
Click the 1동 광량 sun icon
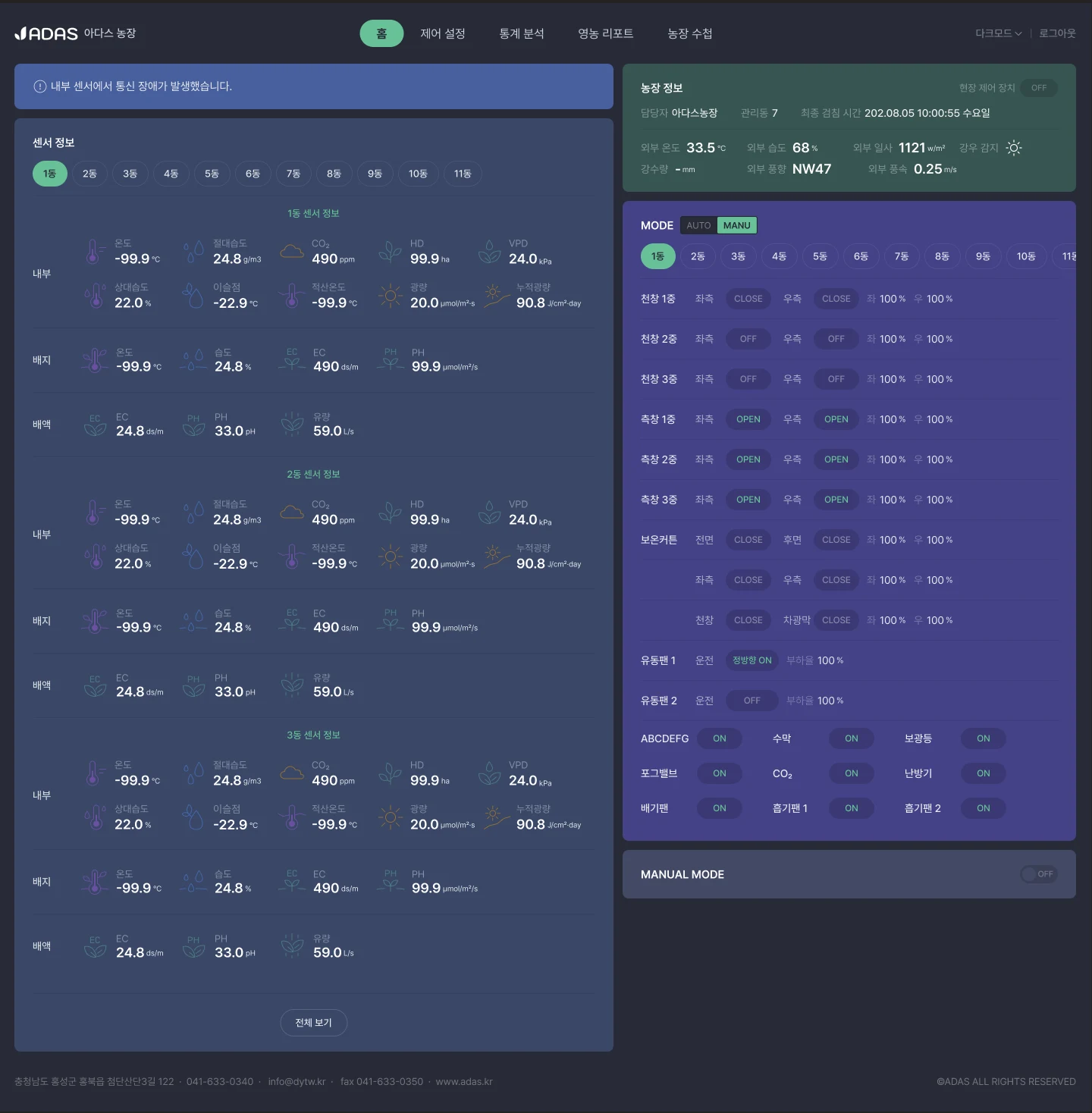coord(390,296)
